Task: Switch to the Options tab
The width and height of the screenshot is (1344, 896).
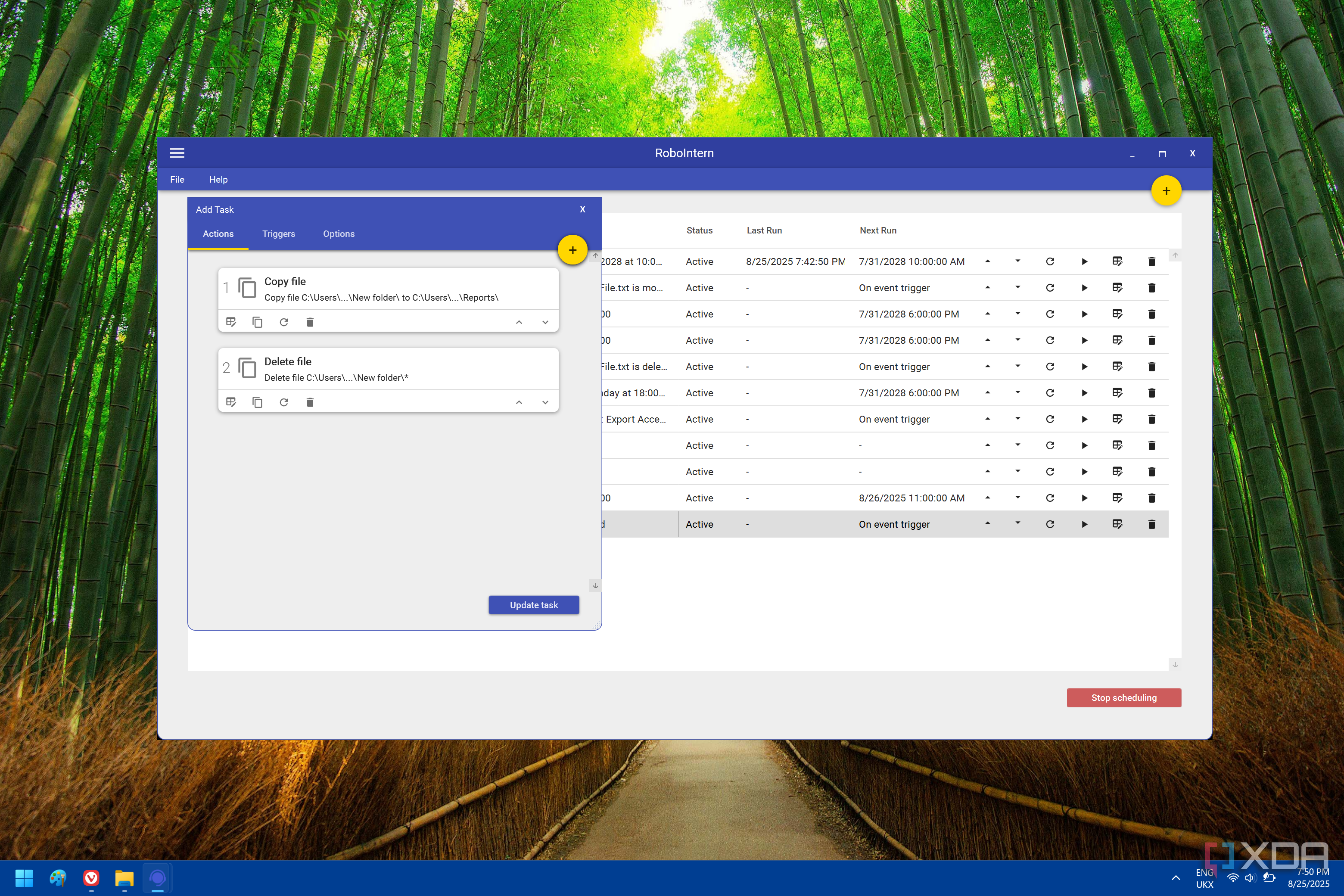Action: coord(339,234)
